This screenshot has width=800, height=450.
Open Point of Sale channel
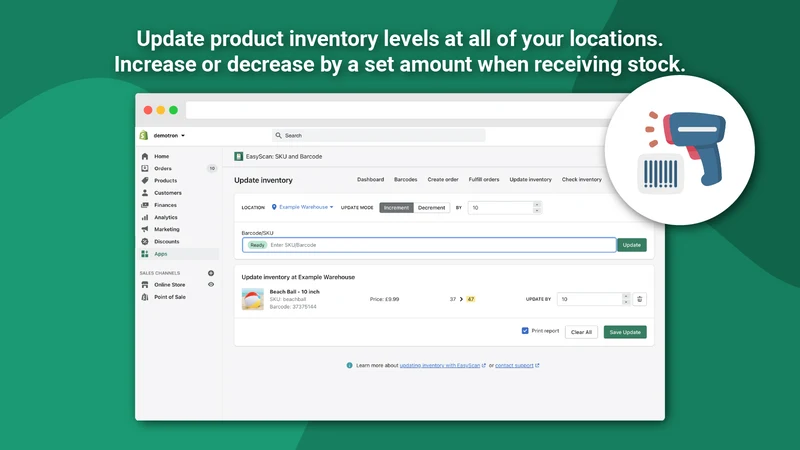pyautogui.click(x=169, y=297)
